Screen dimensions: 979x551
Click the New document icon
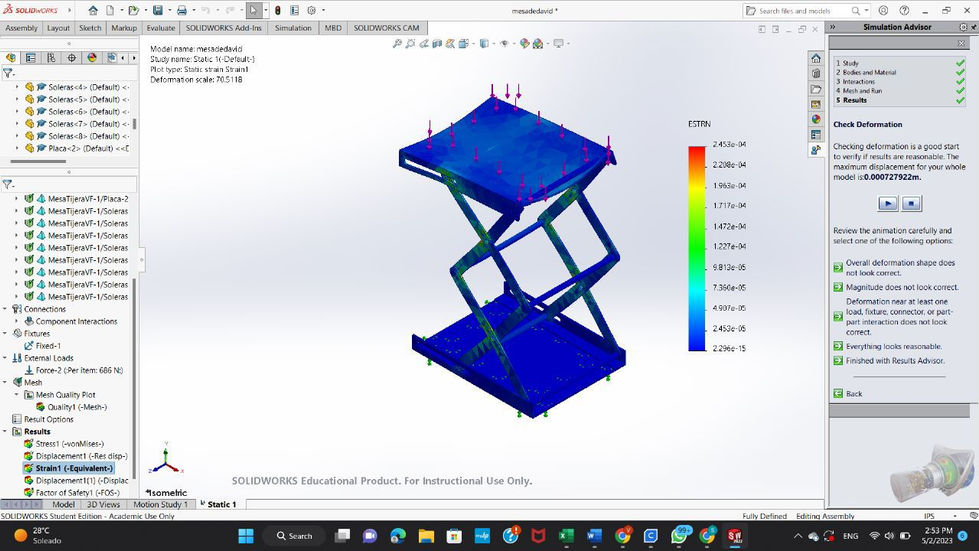(x=110, y=10)
